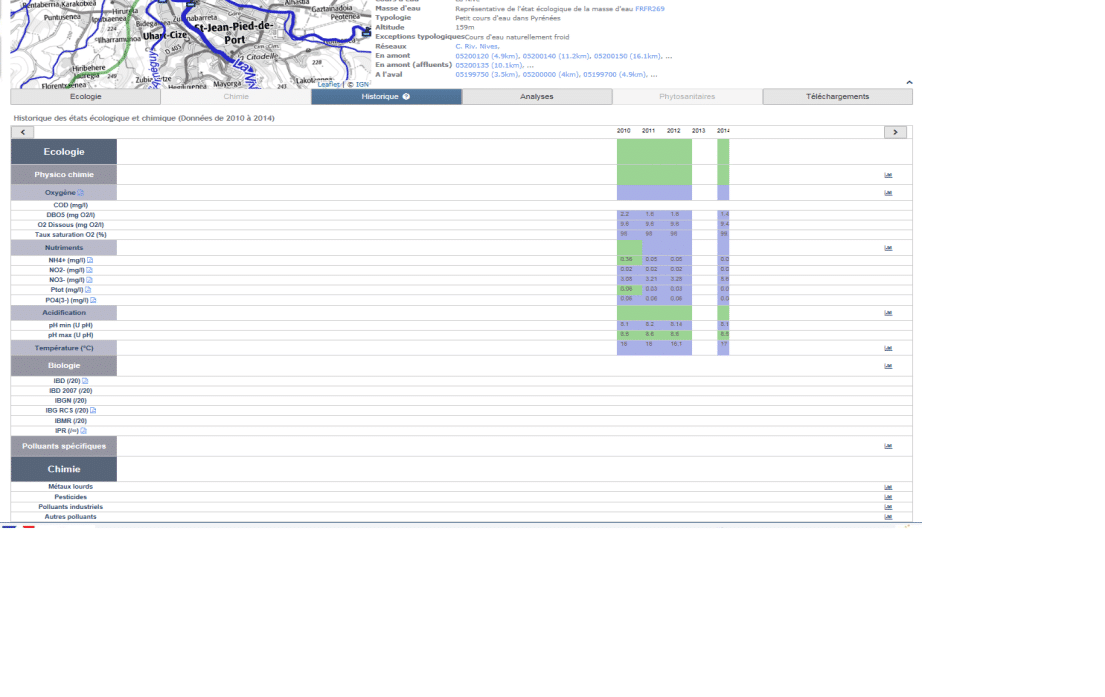Open upstream station 05200120 link
Screen dimensions: 1105x697
[472, 56]
